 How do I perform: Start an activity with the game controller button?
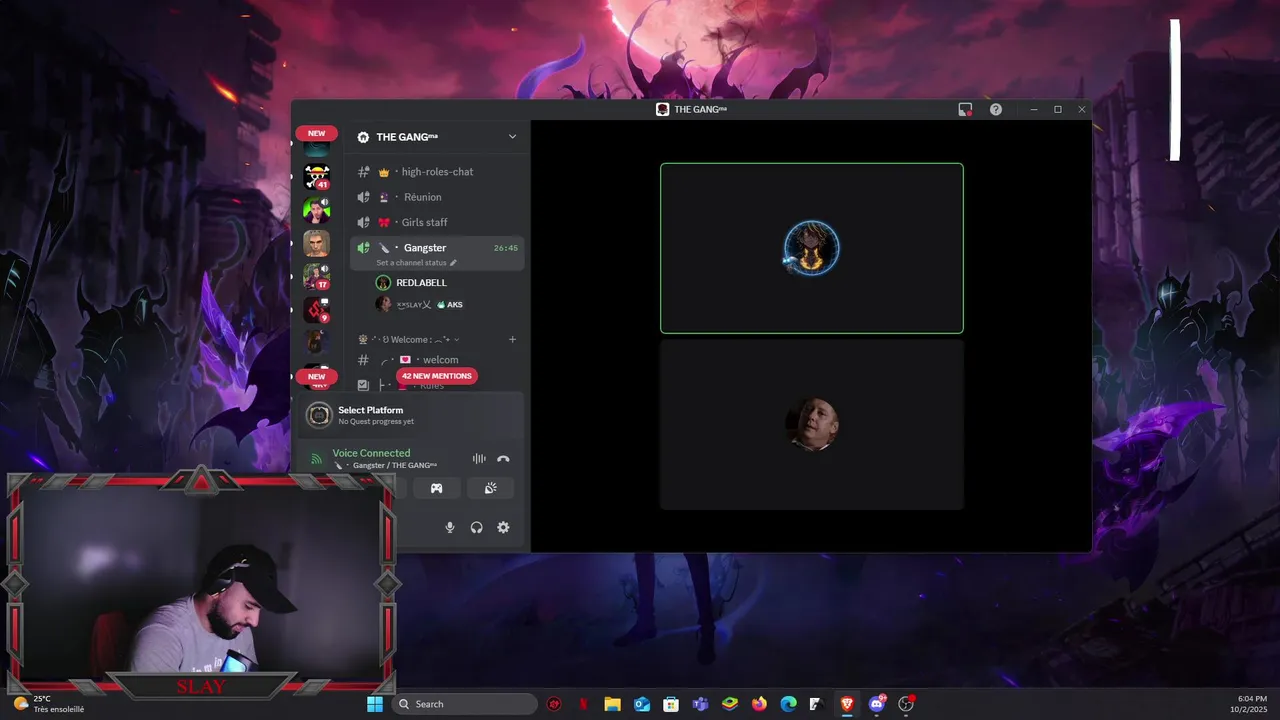[x=436, y=488]
